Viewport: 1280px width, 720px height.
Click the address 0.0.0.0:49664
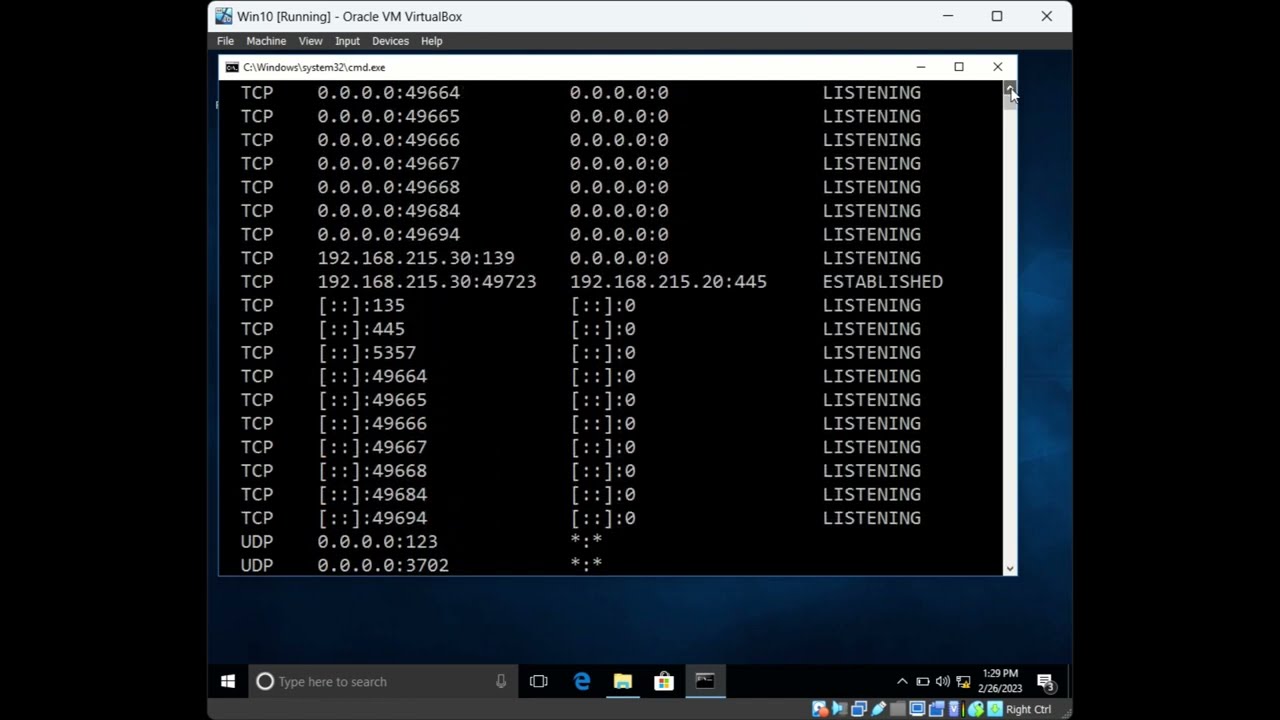389,92
